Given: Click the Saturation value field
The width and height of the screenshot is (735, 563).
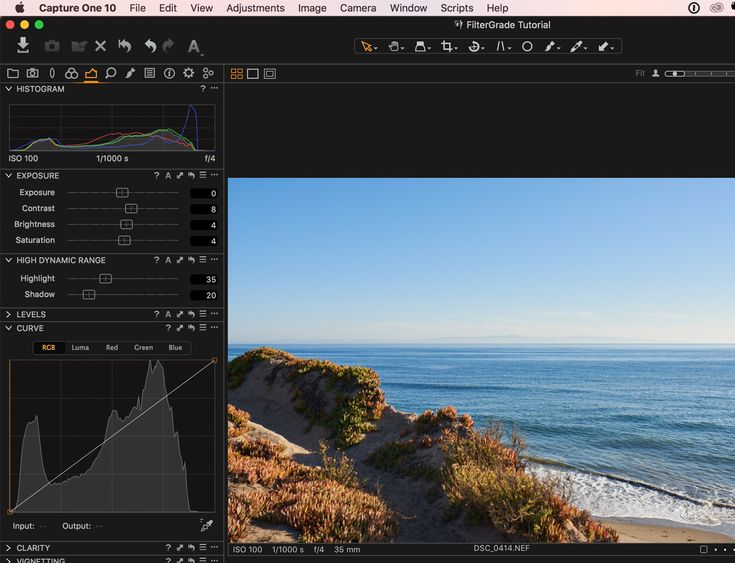Looking at the screenshot, I should click(204, 241).
